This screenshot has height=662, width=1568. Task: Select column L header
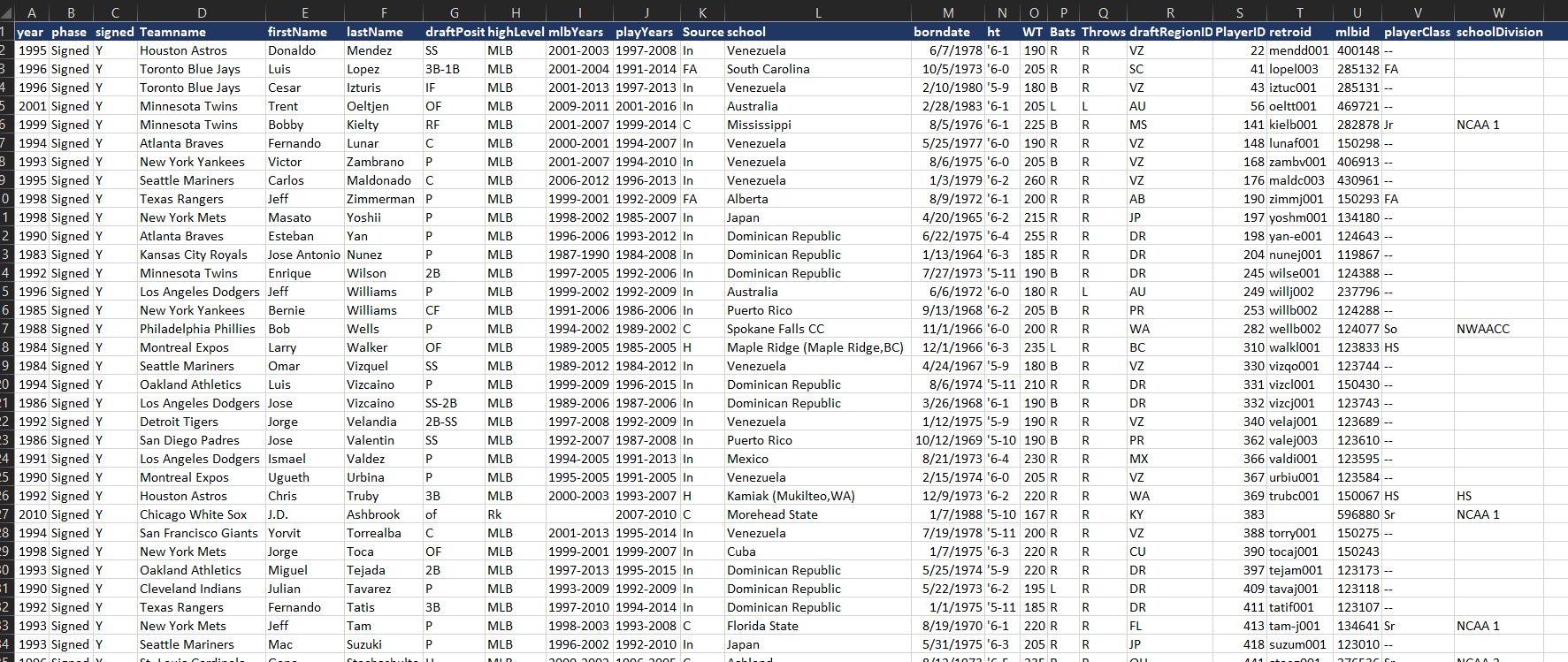[x=817, y=12]
